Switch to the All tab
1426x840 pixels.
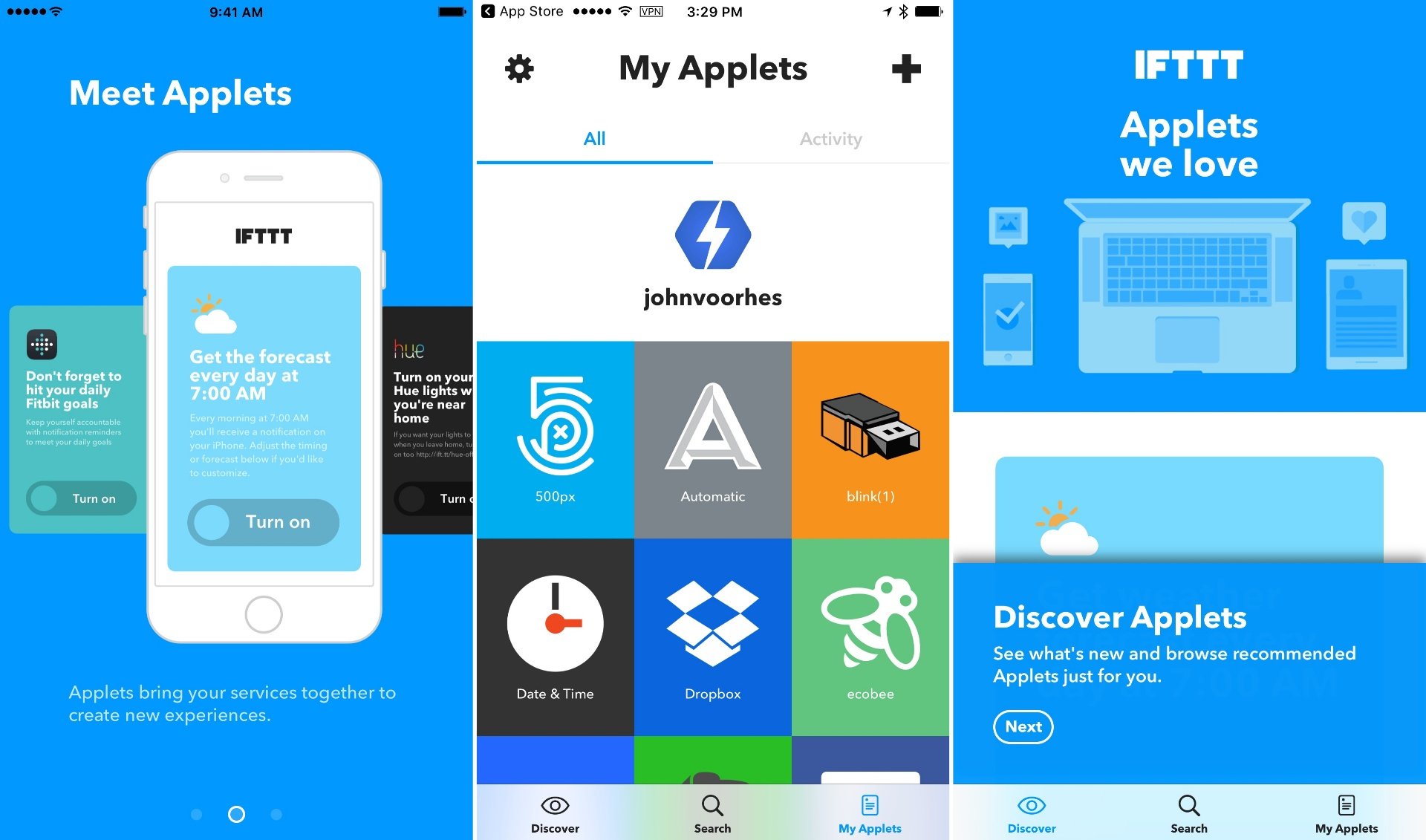coord(596,138)
